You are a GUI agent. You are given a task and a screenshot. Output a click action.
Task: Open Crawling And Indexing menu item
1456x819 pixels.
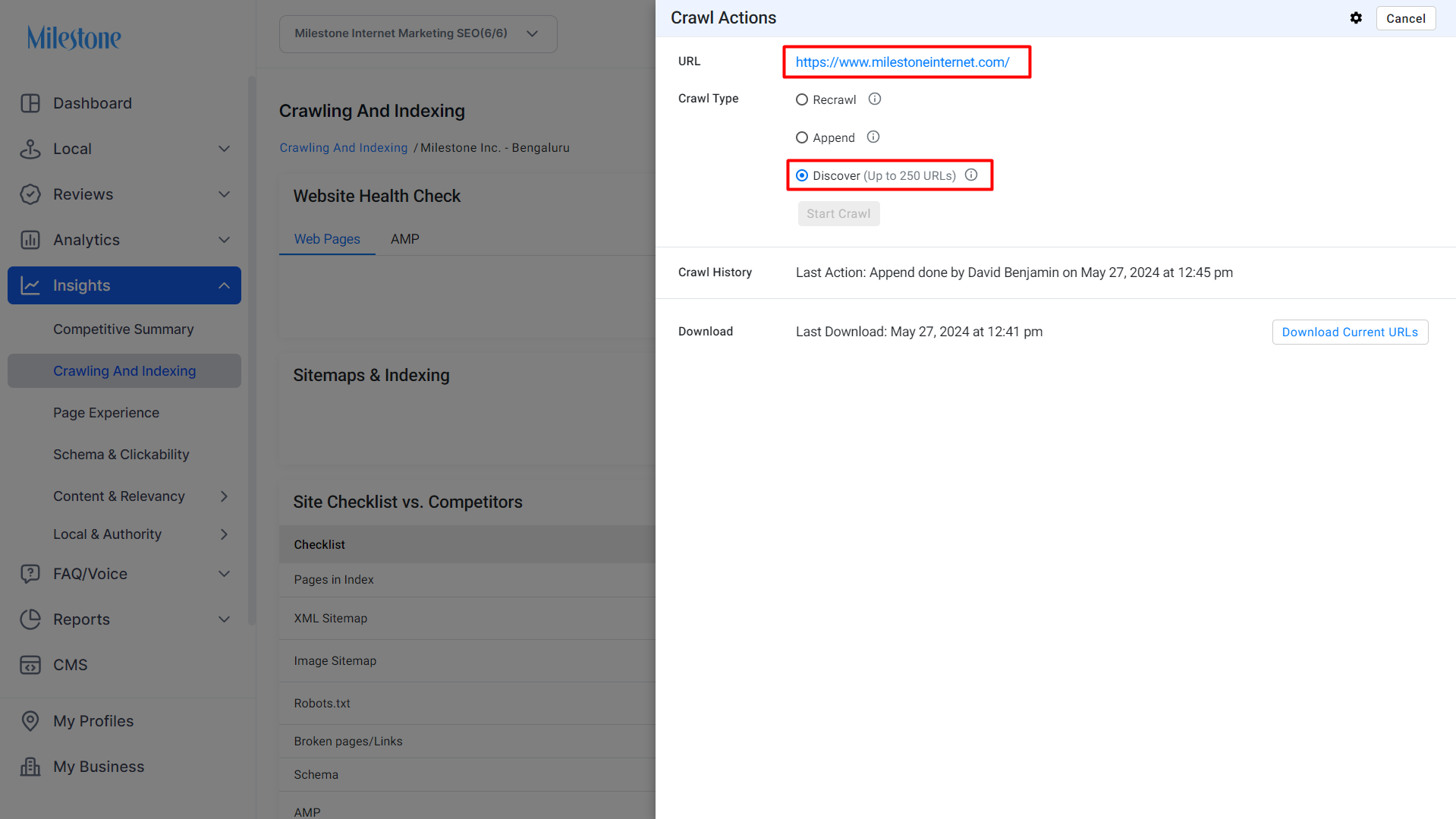124,371
